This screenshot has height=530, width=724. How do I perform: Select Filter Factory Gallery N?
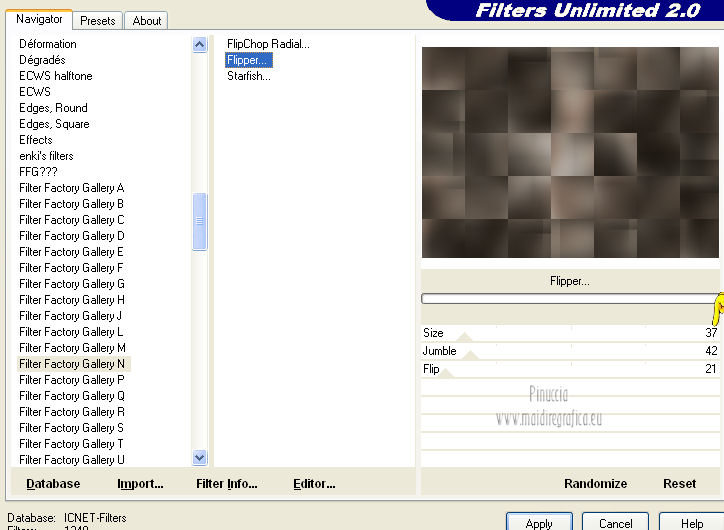(74, 364)
